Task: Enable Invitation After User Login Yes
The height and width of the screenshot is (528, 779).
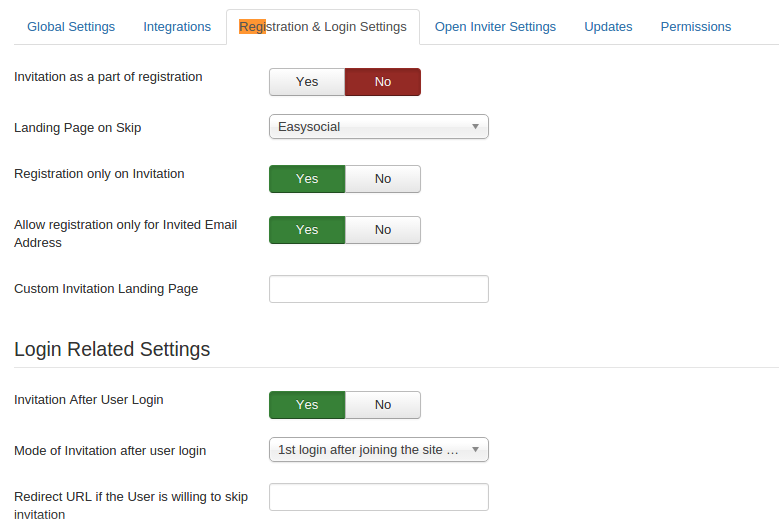Action: pyautogui.click(x=307, y=405)
